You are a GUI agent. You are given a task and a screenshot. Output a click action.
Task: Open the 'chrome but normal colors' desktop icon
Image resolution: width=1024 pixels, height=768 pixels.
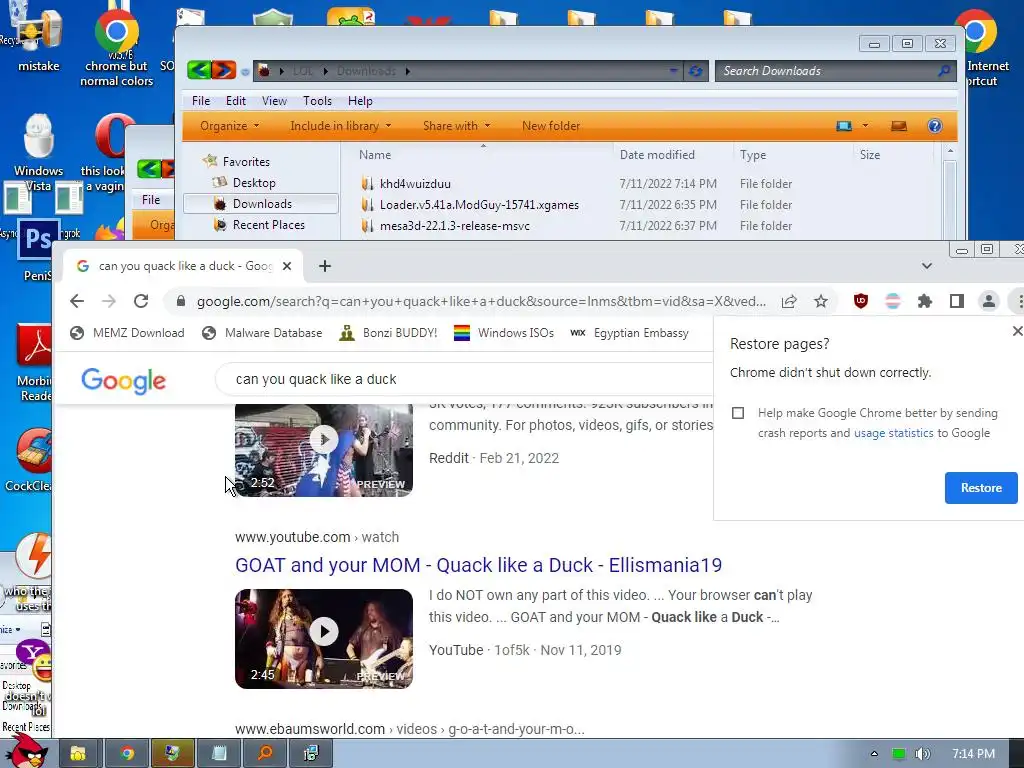coord(116,46)
